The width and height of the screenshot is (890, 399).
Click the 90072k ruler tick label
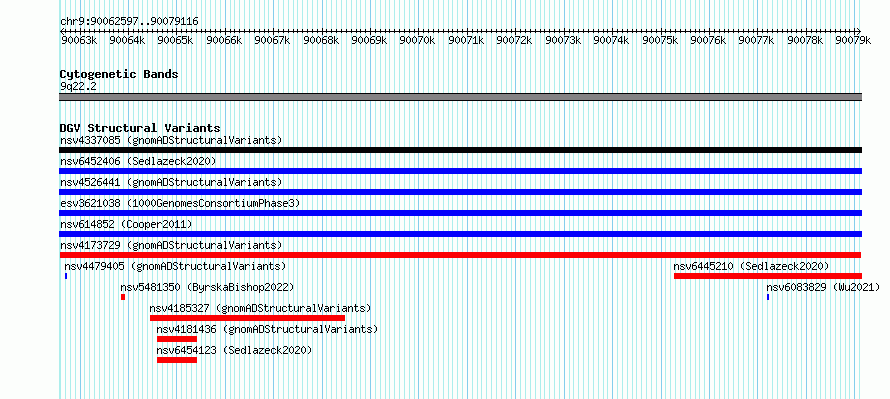(x=515, y=40)
